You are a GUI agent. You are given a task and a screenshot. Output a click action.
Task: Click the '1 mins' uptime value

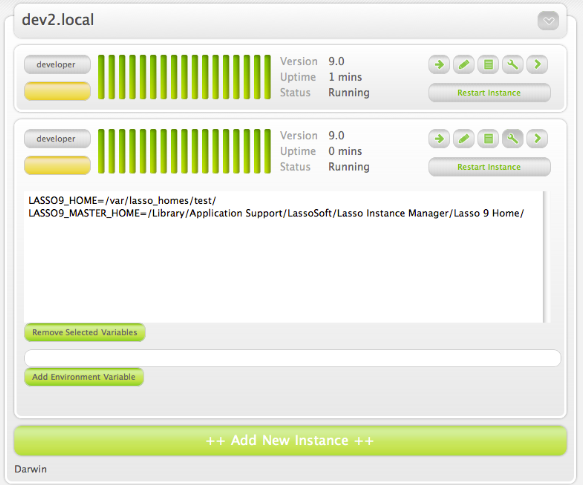click(x=345, y=77)
